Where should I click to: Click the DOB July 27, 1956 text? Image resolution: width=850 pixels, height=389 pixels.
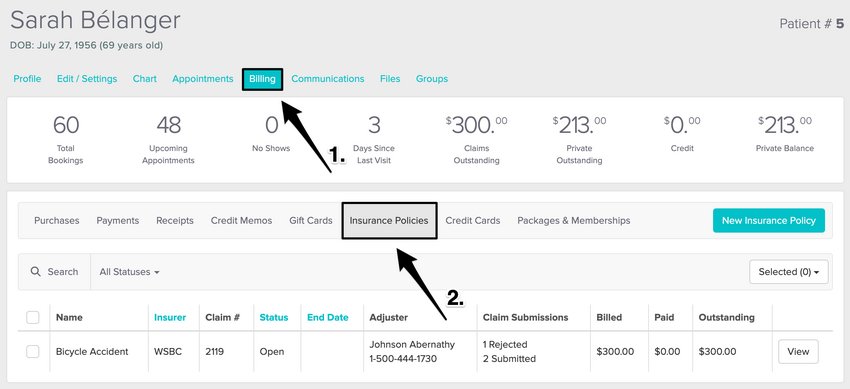[x=86, y=46]
